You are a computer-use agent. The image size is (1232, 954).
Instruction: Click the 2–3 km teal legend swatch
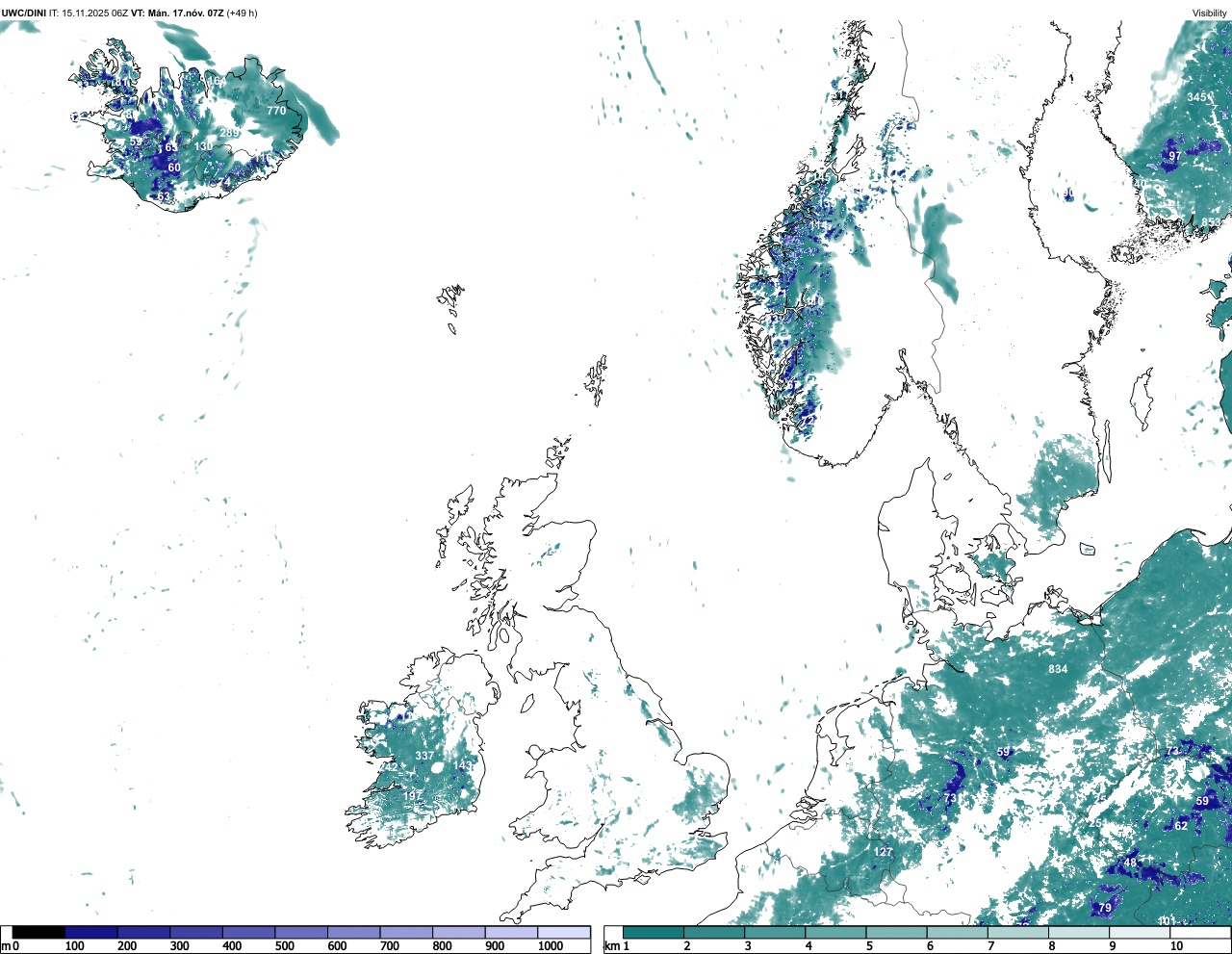pos(714,933)
